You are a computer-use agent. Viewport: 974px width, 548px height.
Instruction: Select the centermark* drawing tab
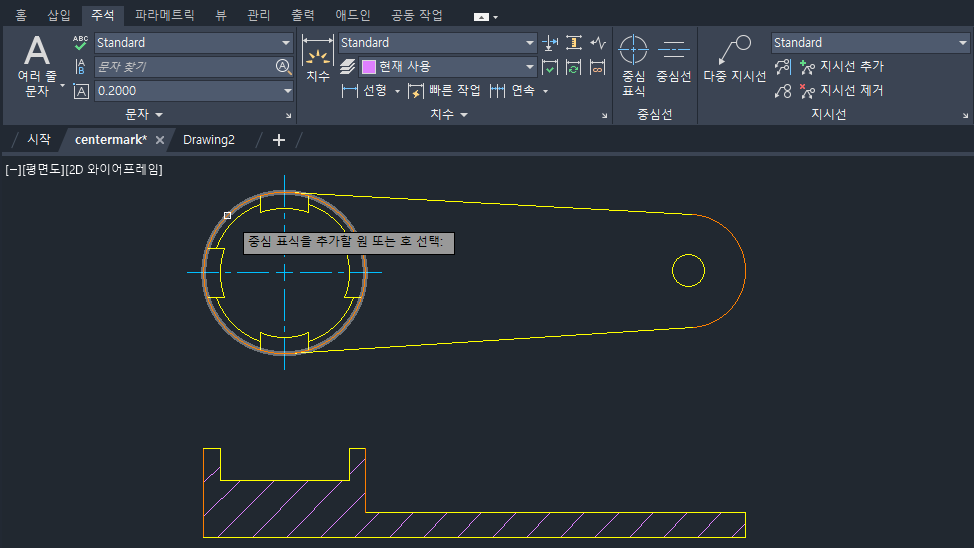(x=111, y=140)
